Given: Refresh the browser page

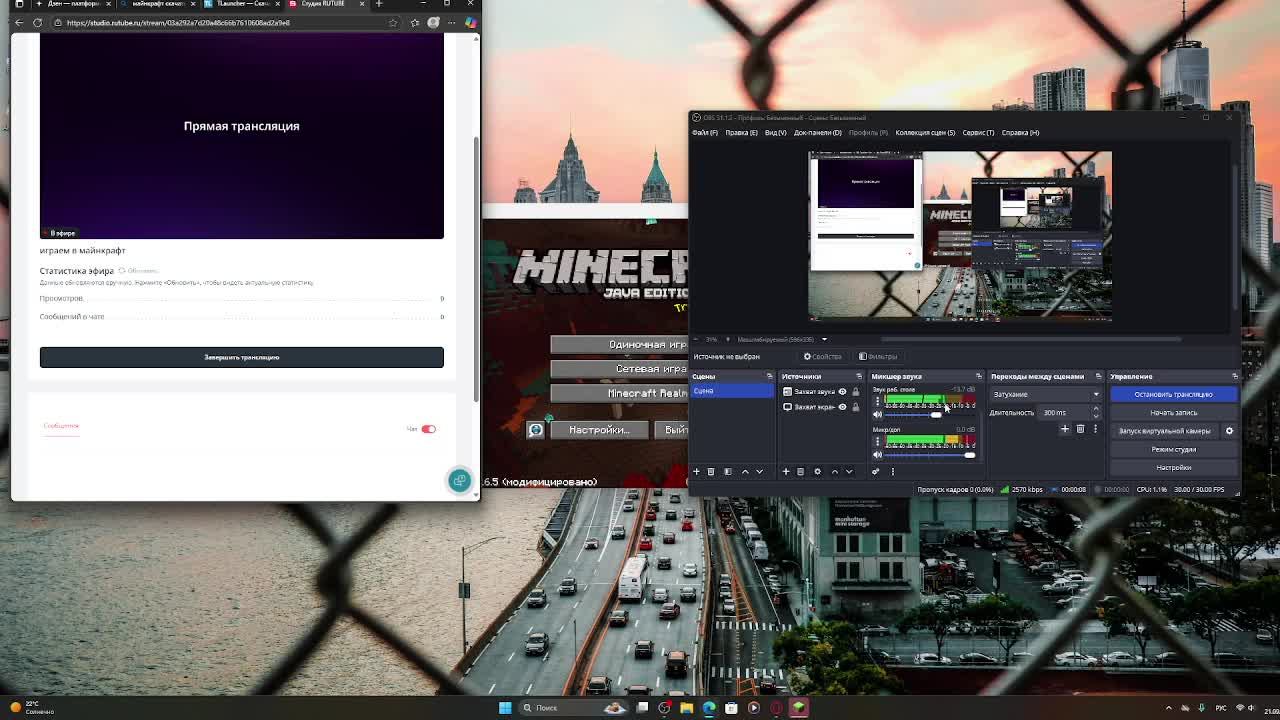Looking at the screenshot, I should click(x=38, y=23).
